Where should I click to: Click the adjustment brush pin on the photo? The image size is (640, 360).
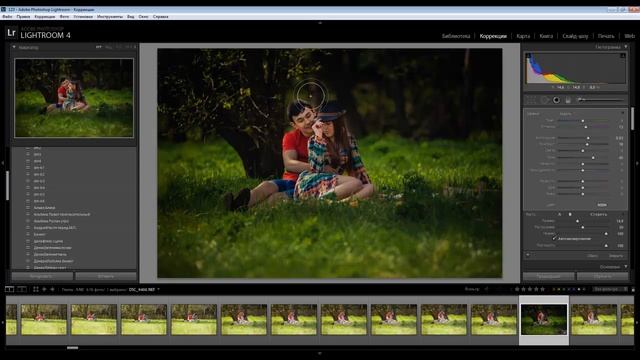click(x=311, y=96)
